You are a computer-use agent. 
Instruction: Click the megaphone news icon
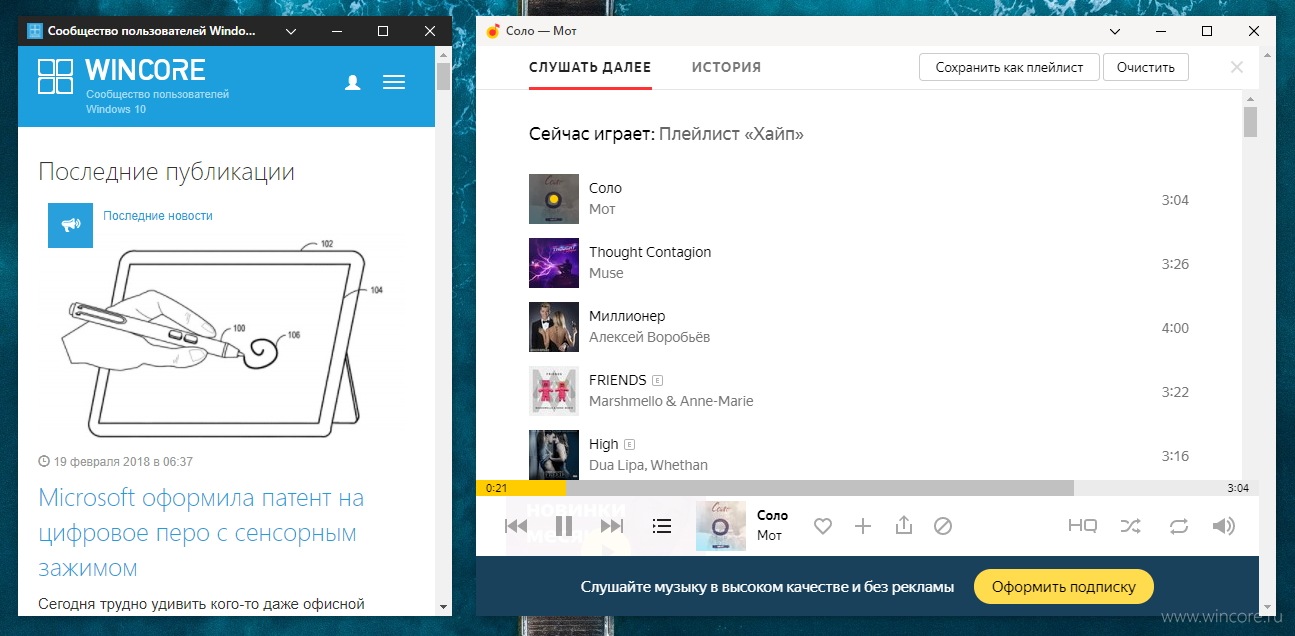70,225
